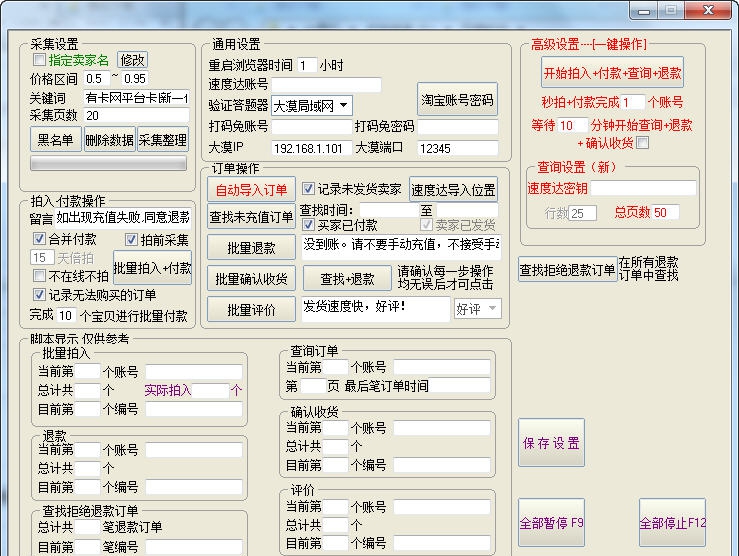Open the 验证答题器 dropdown
Viewport: 739px width, 556px height.
311,106
